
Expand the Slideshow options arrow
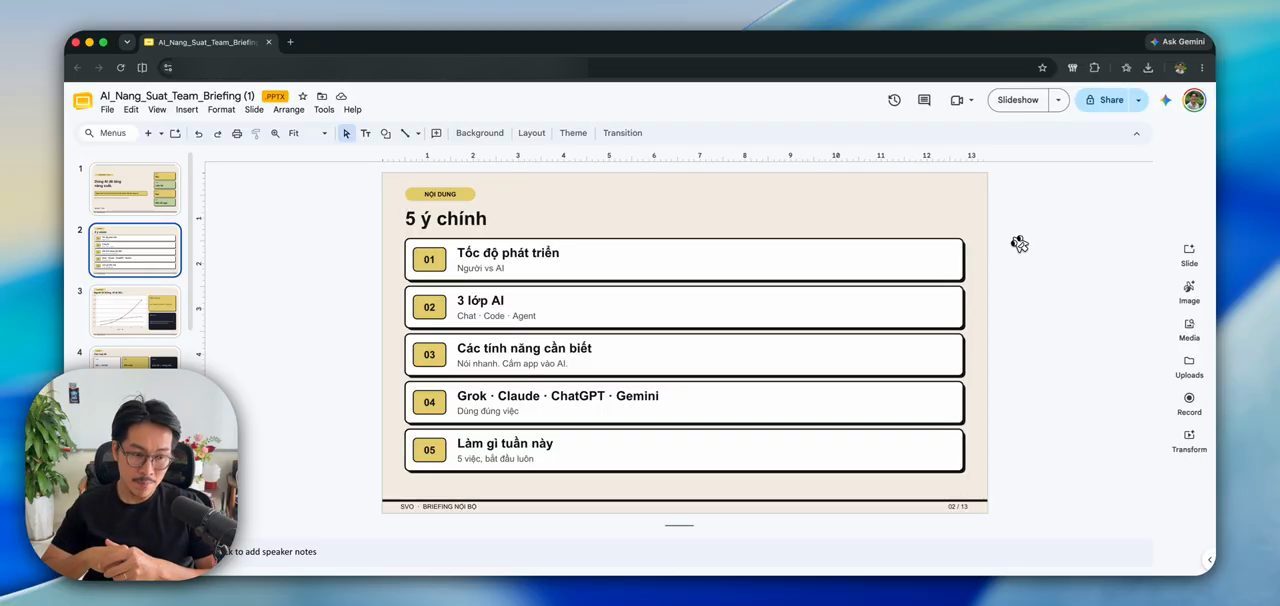point(1058,100)
